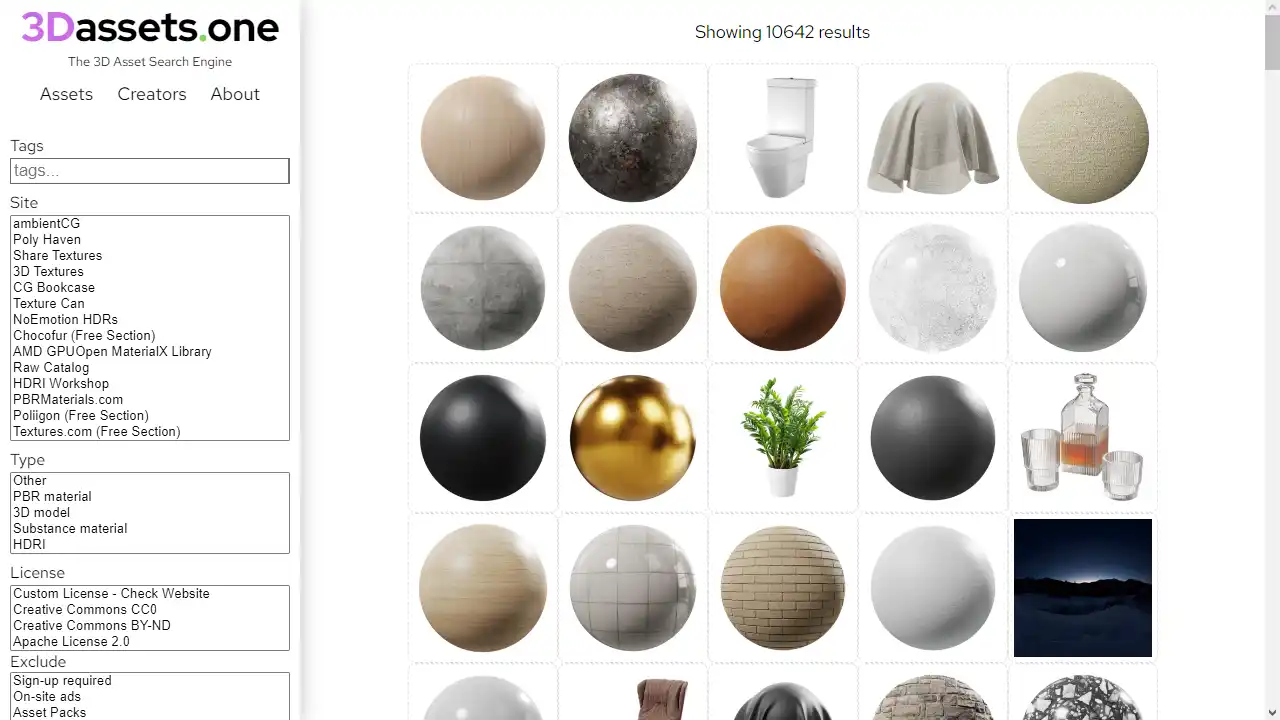View the gold sphere material

point(632,437)
